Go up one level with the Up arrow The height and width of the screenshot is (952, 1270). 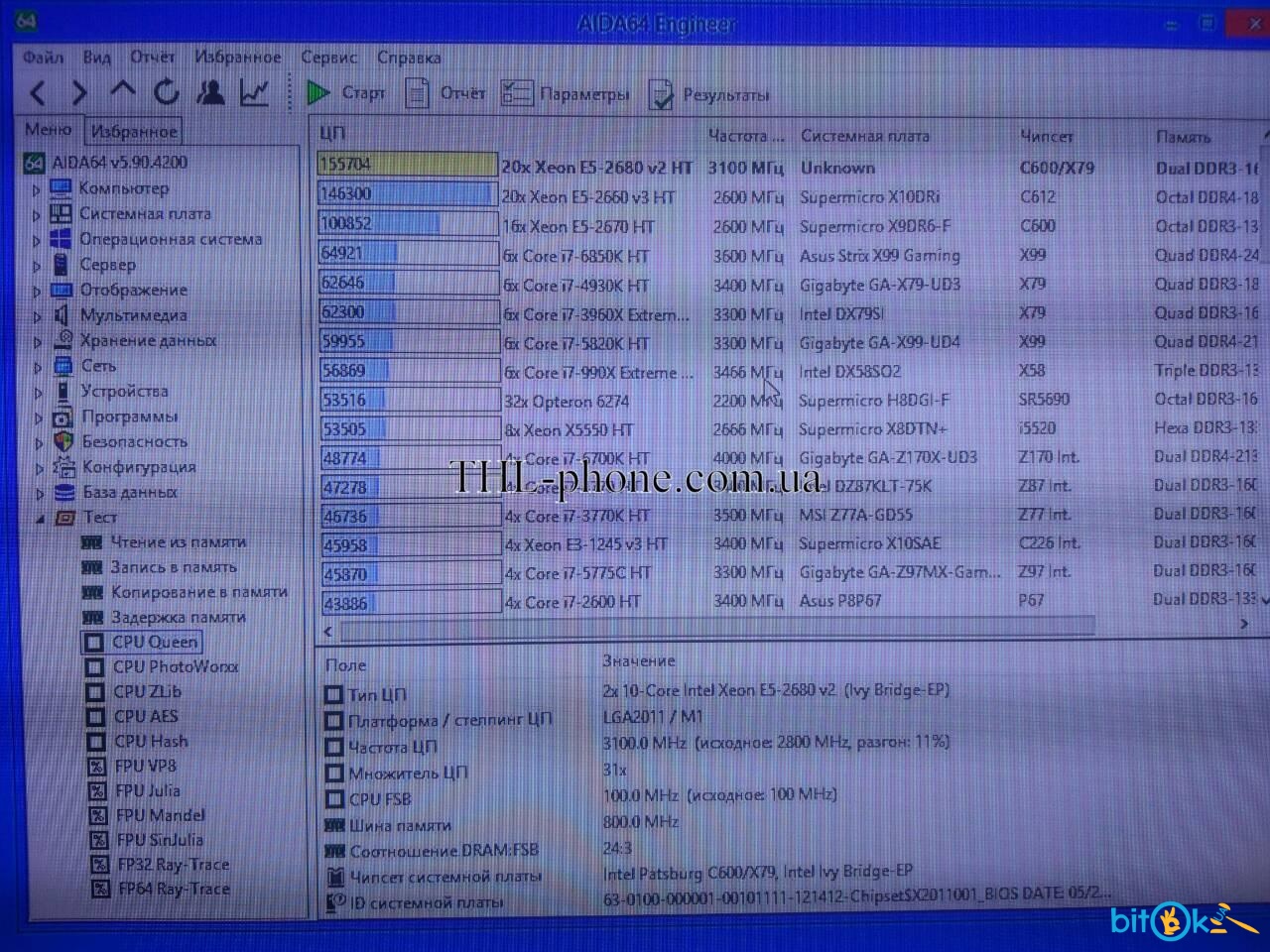(123, 90)
